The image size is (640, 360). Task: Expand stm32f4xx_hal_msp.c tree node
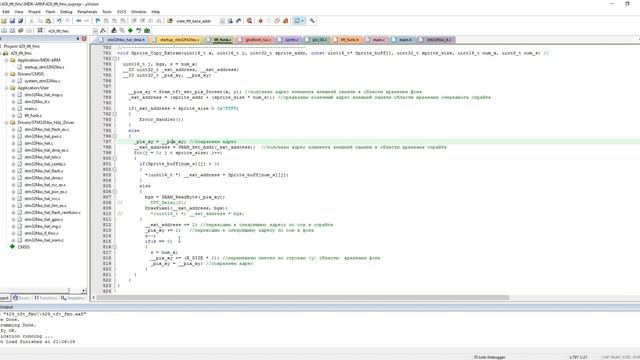(13, 95)
